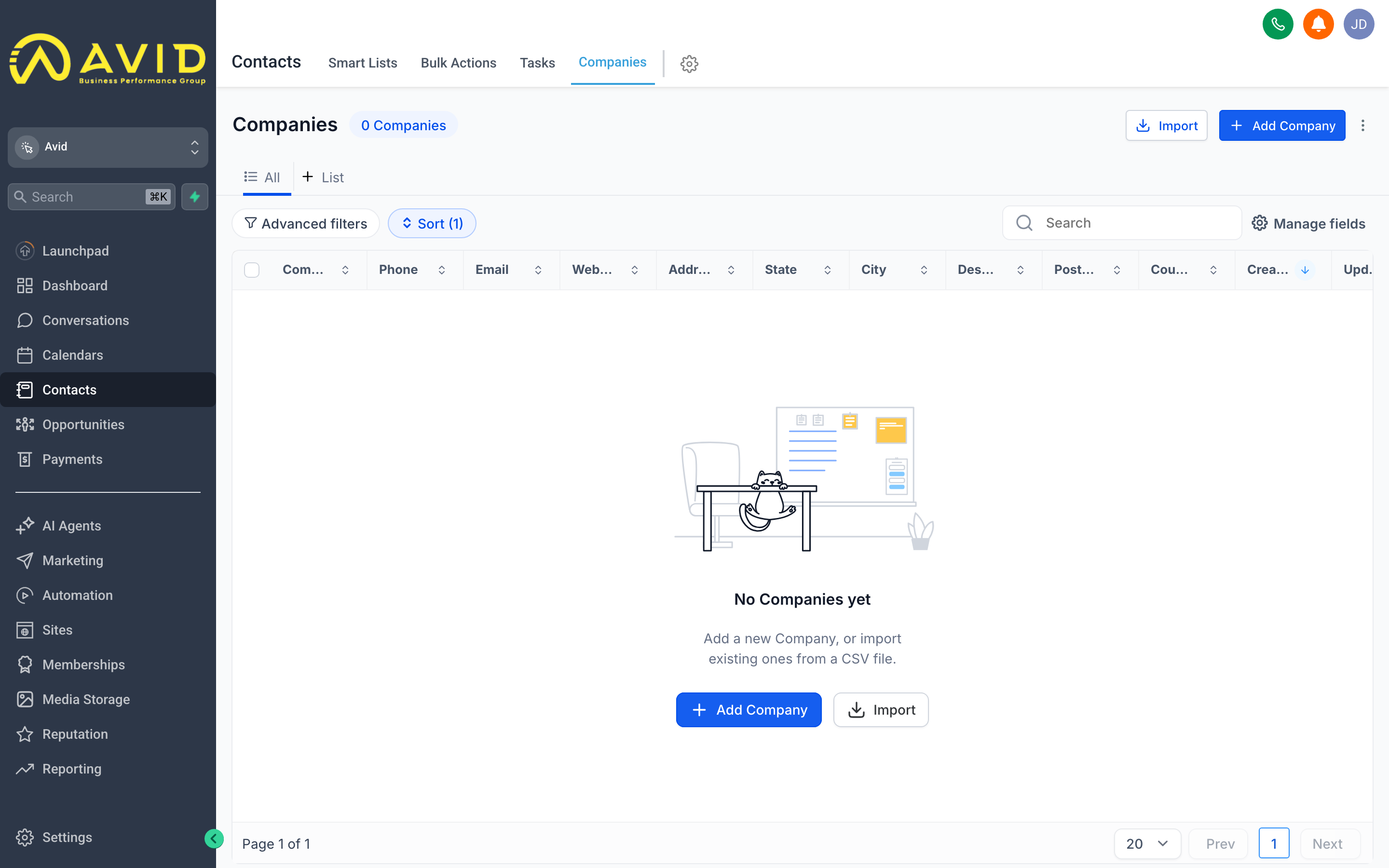Open Calendars from sidebar
Image resolution: width=1389 pixels, height=868 pixels.
coord(108,355)
